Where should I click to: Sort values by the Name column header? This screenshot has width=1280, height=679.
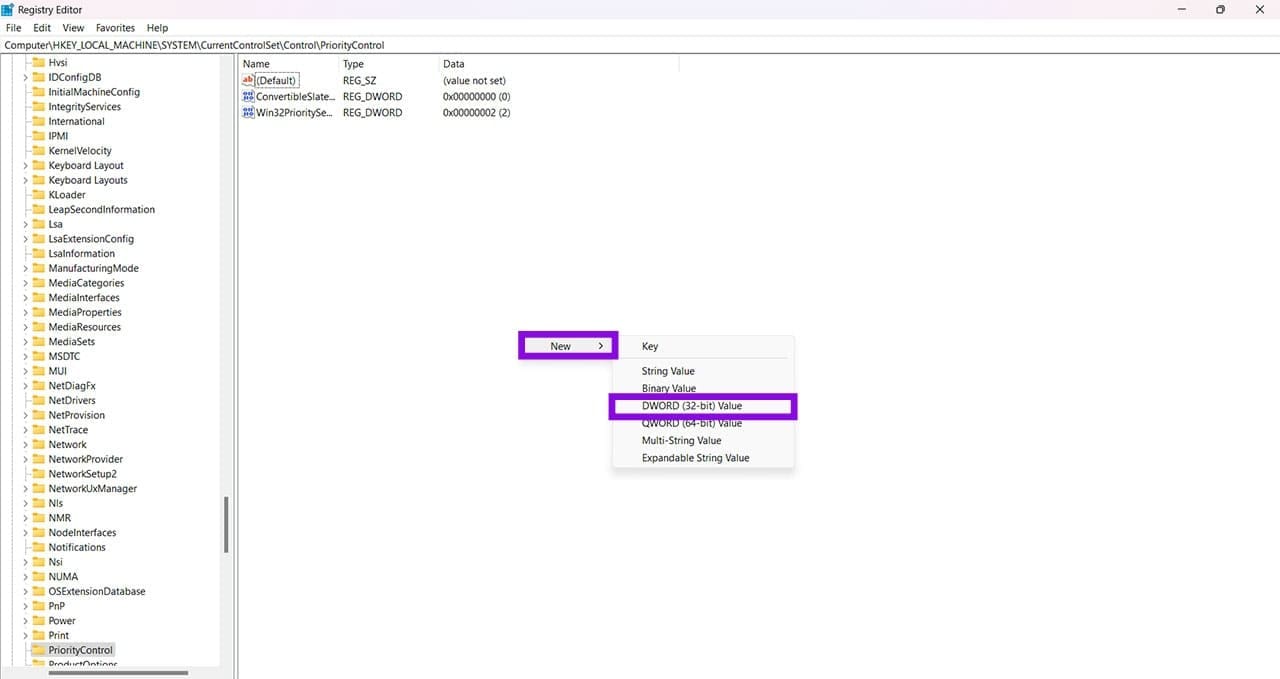point(288,64)
